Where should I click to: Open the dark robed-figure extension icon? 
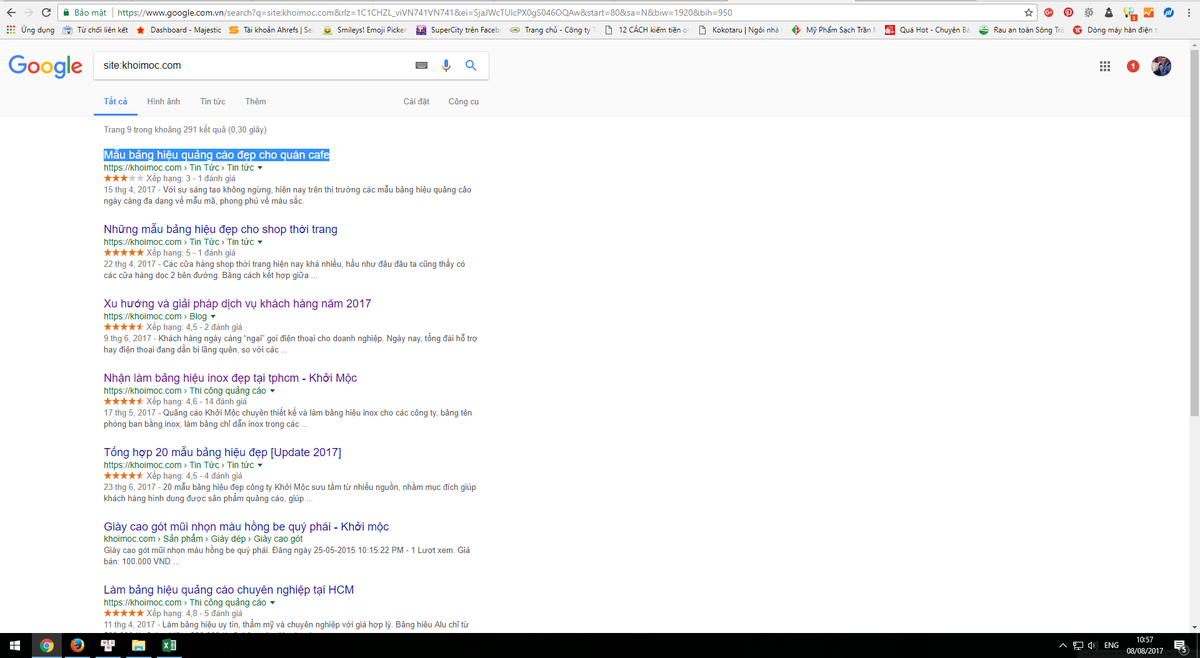pos(1108,13)
